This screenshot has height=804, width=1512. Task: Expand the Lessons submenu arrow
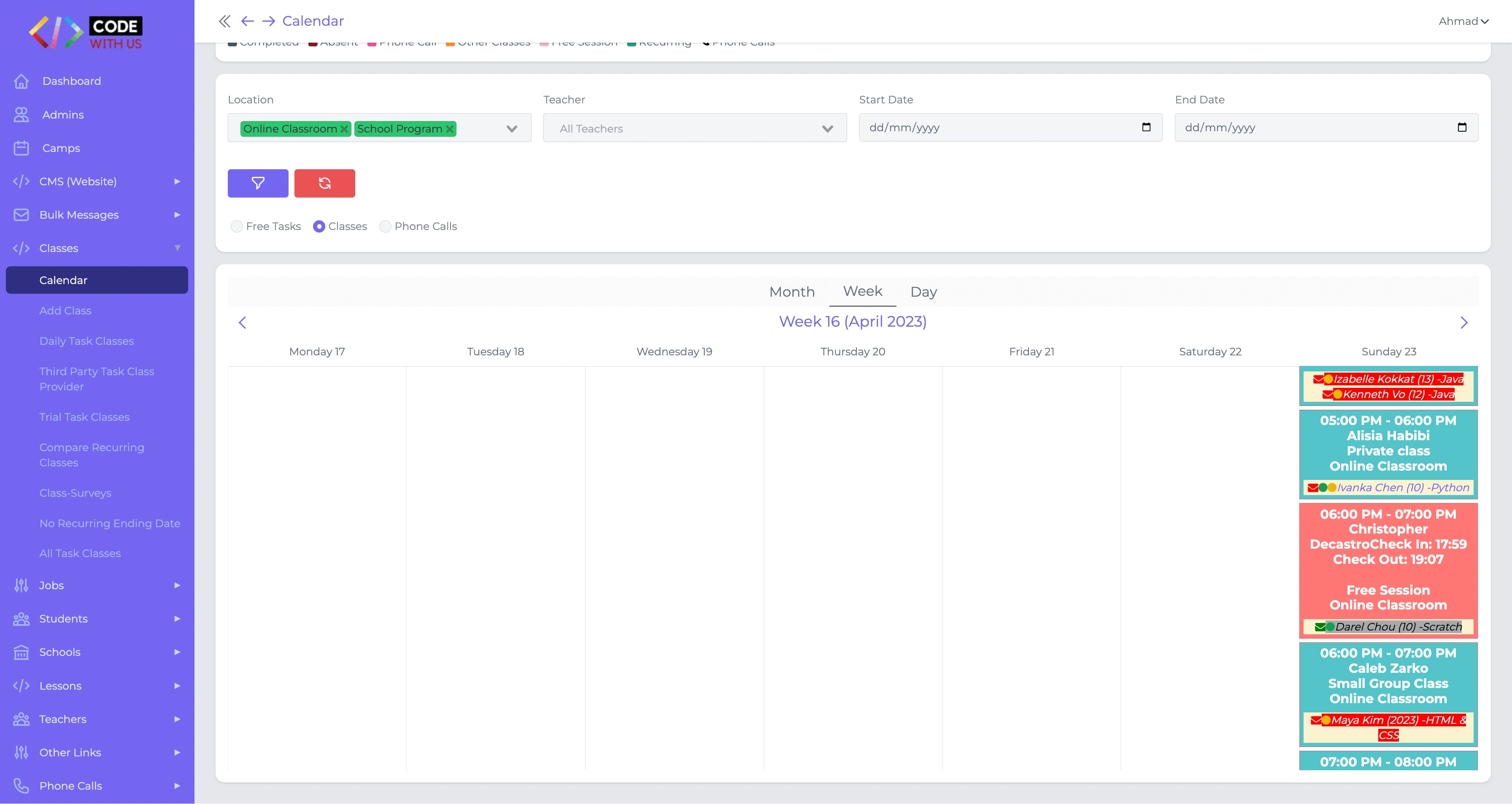click(177, 686)
